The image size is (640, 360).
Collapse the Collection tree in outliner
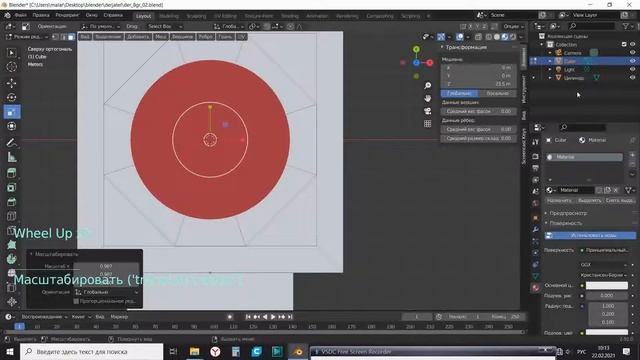[542, 44]
